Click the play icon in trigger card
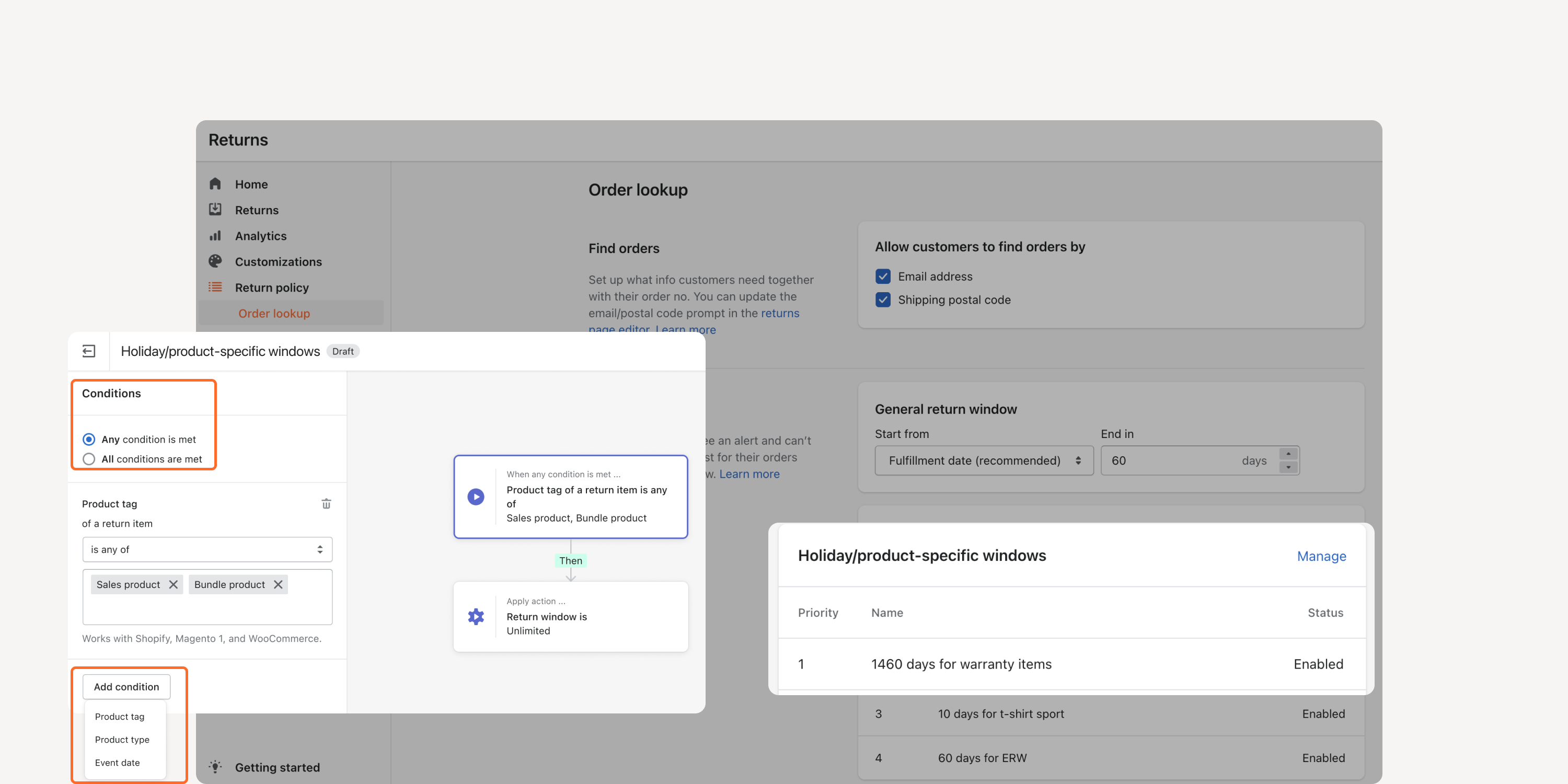Viewport: 1568px width, 784px height. point(476,497)
